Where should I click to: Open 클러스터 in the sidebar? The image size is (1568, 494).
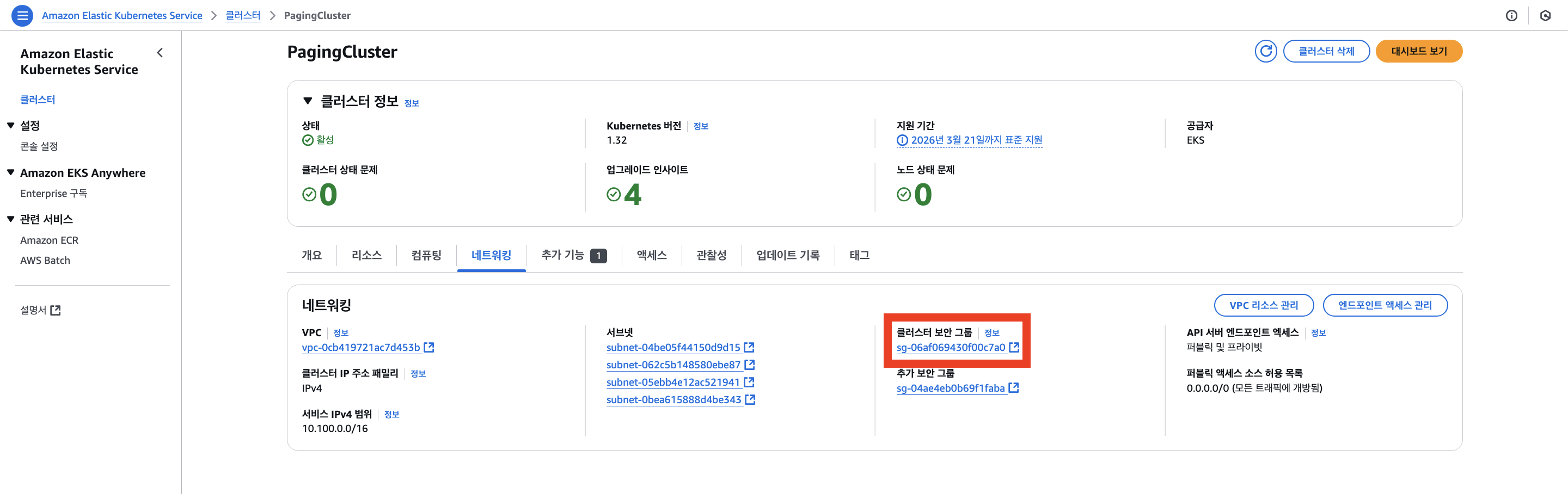(38, 100)
